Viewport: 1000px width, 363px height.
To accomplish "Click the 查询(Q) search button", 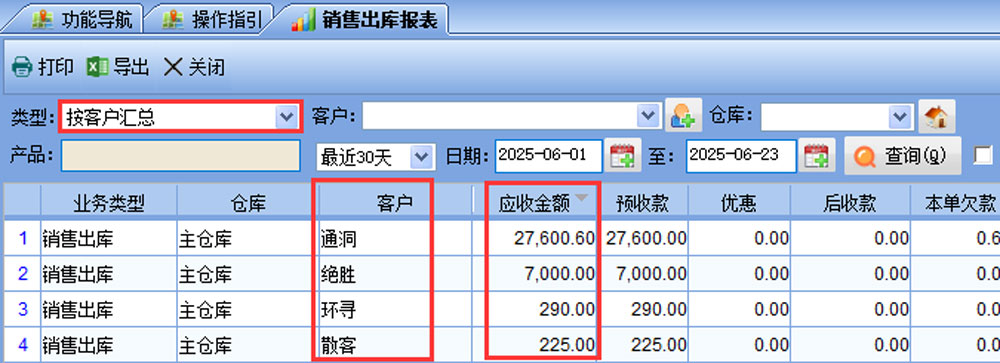I will pyautogui.click(x=902, y=156).
